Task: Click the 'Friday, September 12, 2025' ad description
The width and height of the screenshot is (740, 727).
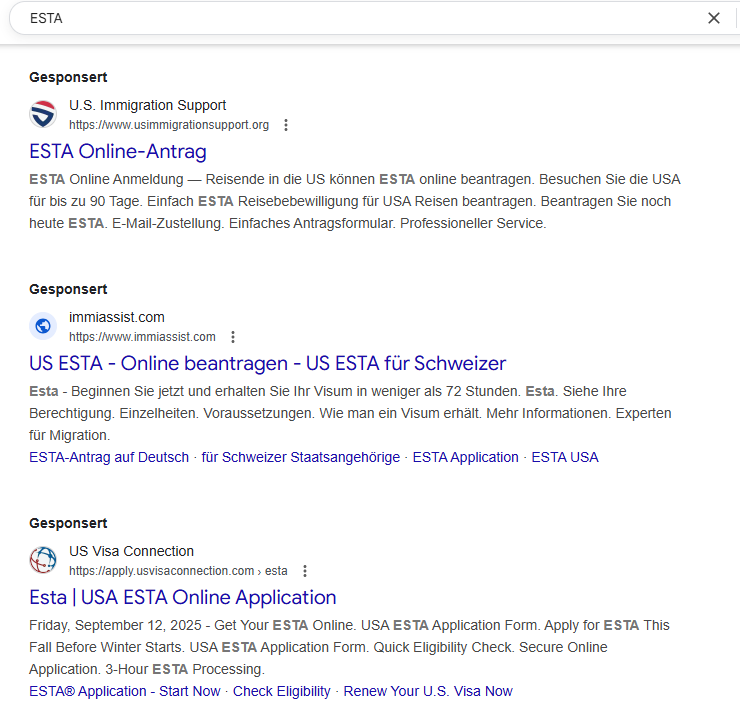Action: (349, 647)
